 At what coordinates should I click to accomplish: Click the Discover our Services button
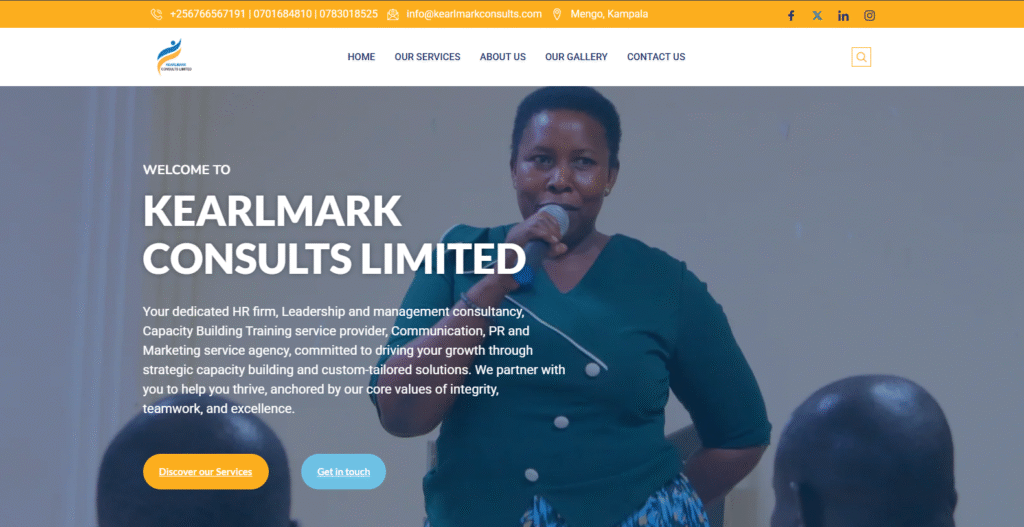[206, 471]
